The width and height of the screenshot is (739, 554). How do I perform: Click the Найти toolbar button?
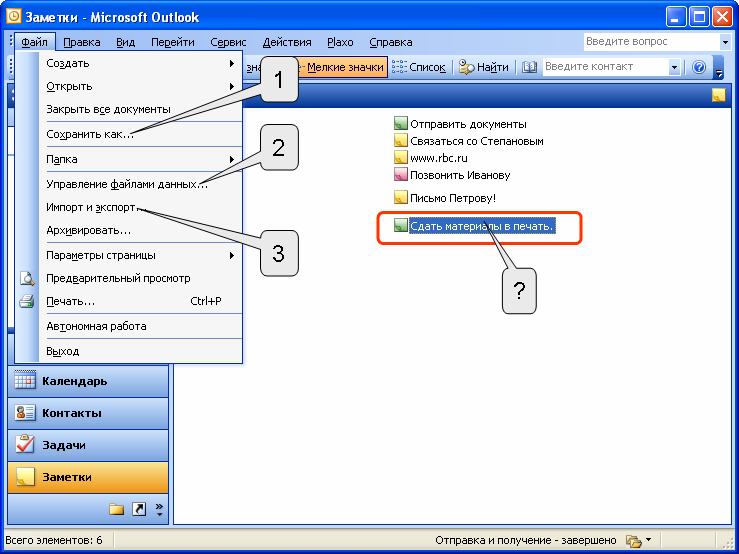point(484,67)
